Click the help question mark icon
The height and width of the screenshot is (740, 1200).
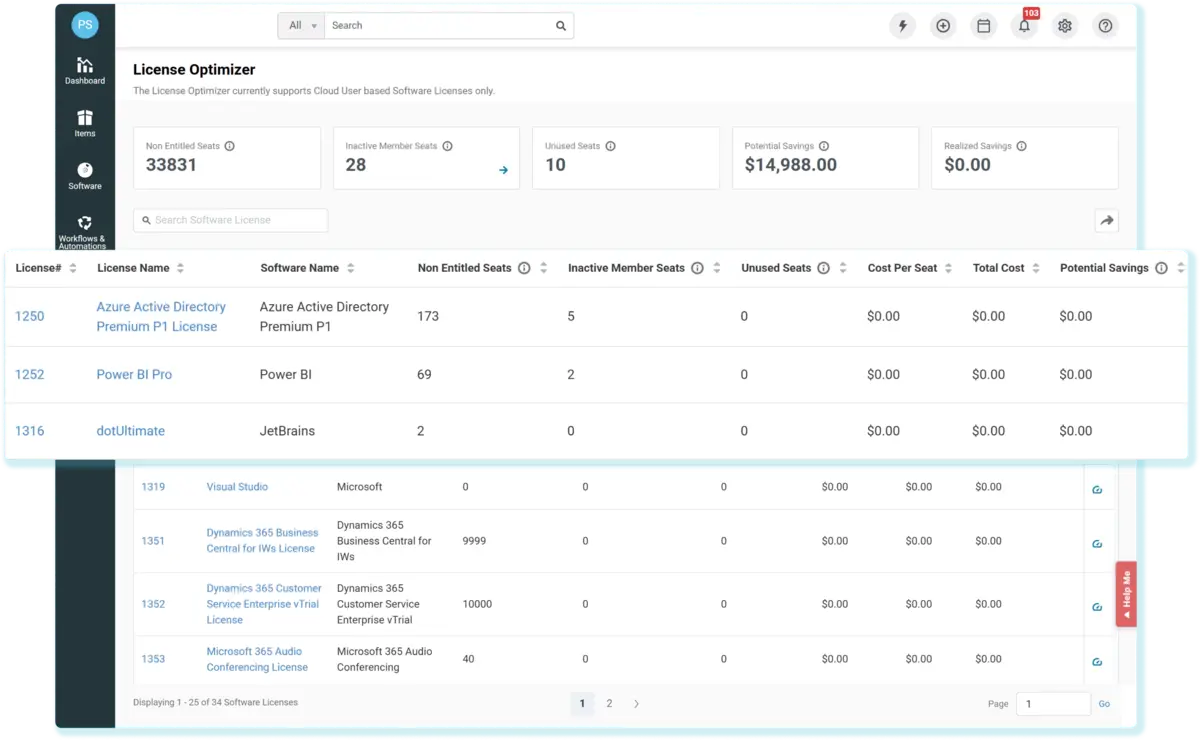click(x=1105, y=26)
